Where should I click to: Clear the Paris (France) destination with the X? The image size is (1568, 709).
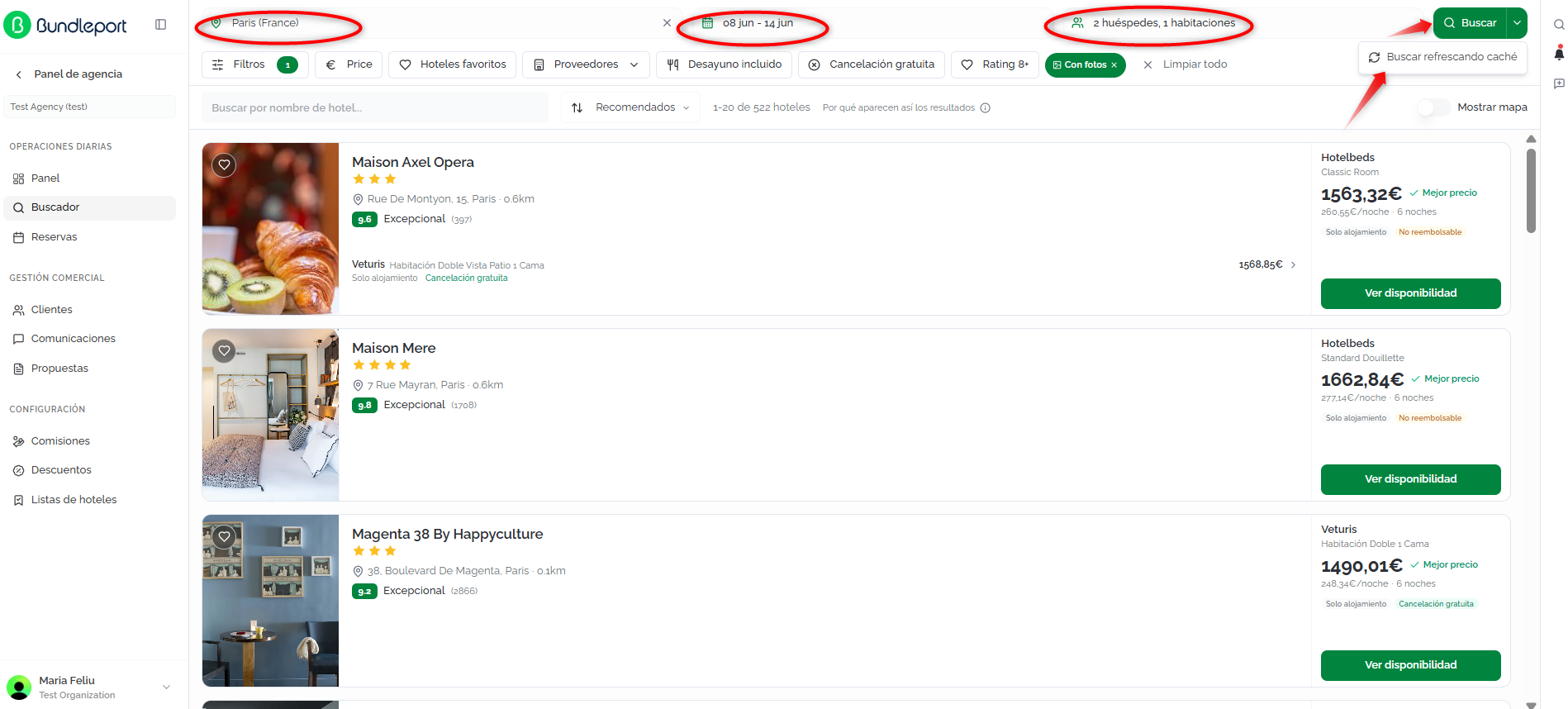point(667,23)
